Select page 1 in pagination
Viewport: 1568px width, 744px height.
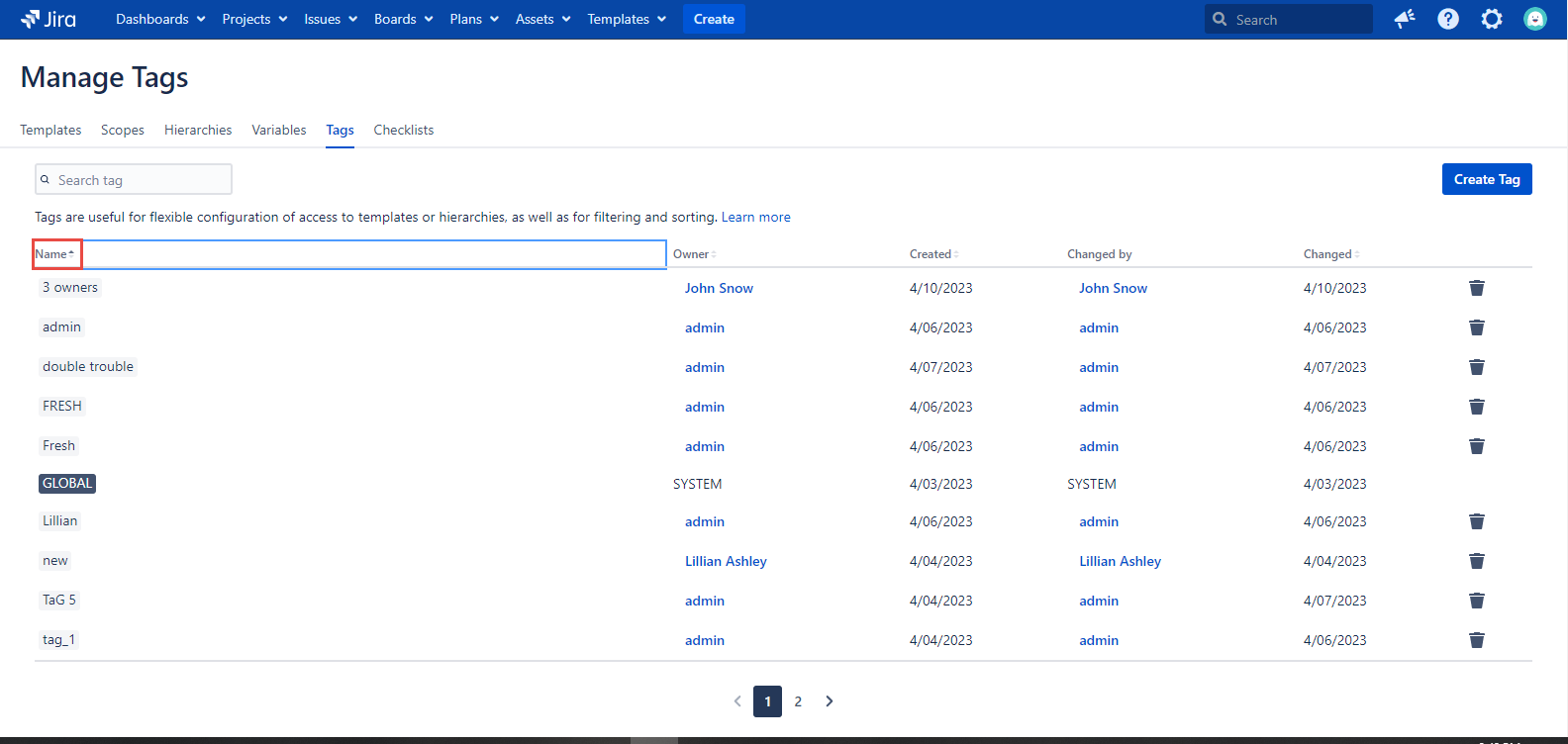[x=767, y=701]
